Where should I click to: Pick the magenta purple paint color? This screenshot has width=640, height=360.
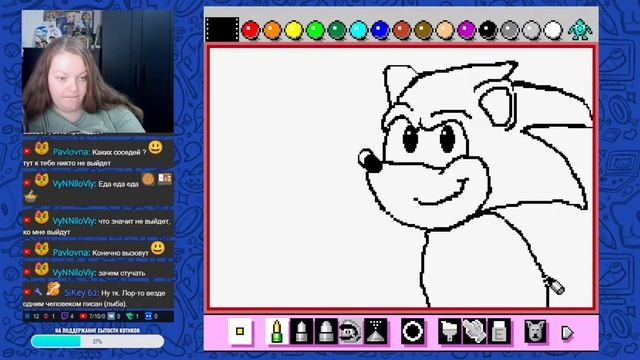(x=467, y=30)
